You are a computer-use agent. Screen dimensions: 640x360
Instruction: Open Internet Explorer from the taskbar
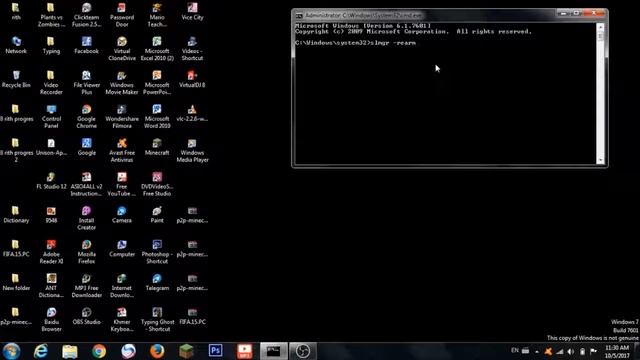(x=41, y=351)
